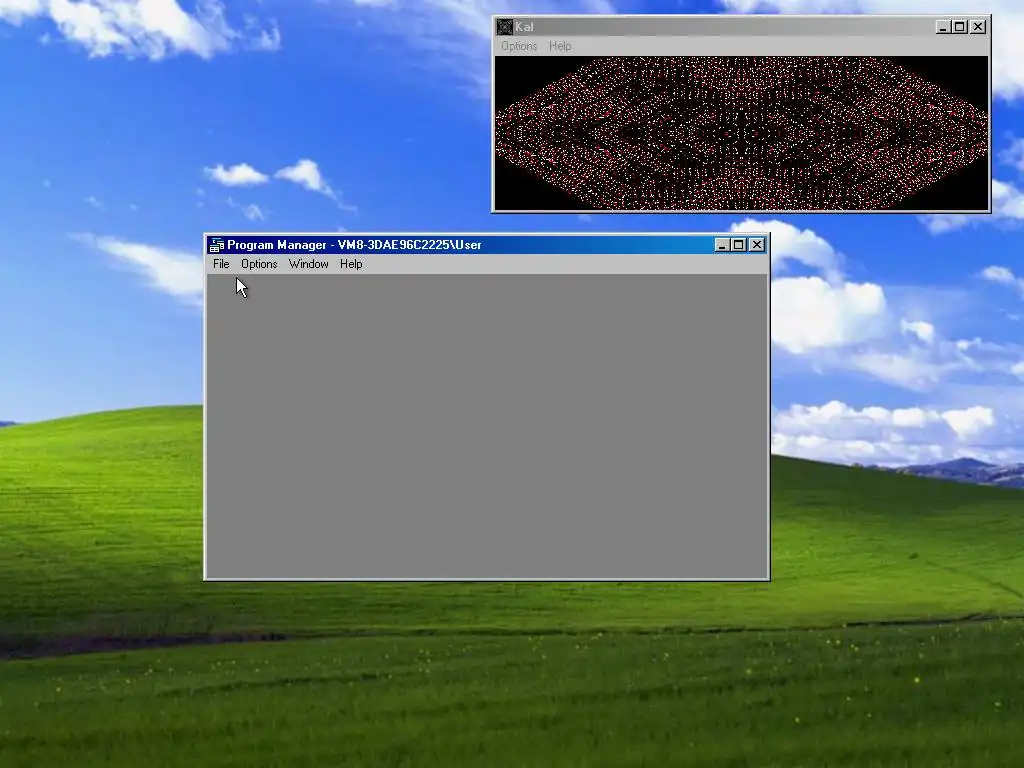The height and width of the screenshot is (768, 1024).
Task: Open the Options menu in Kal window
Action: point(519,46)
